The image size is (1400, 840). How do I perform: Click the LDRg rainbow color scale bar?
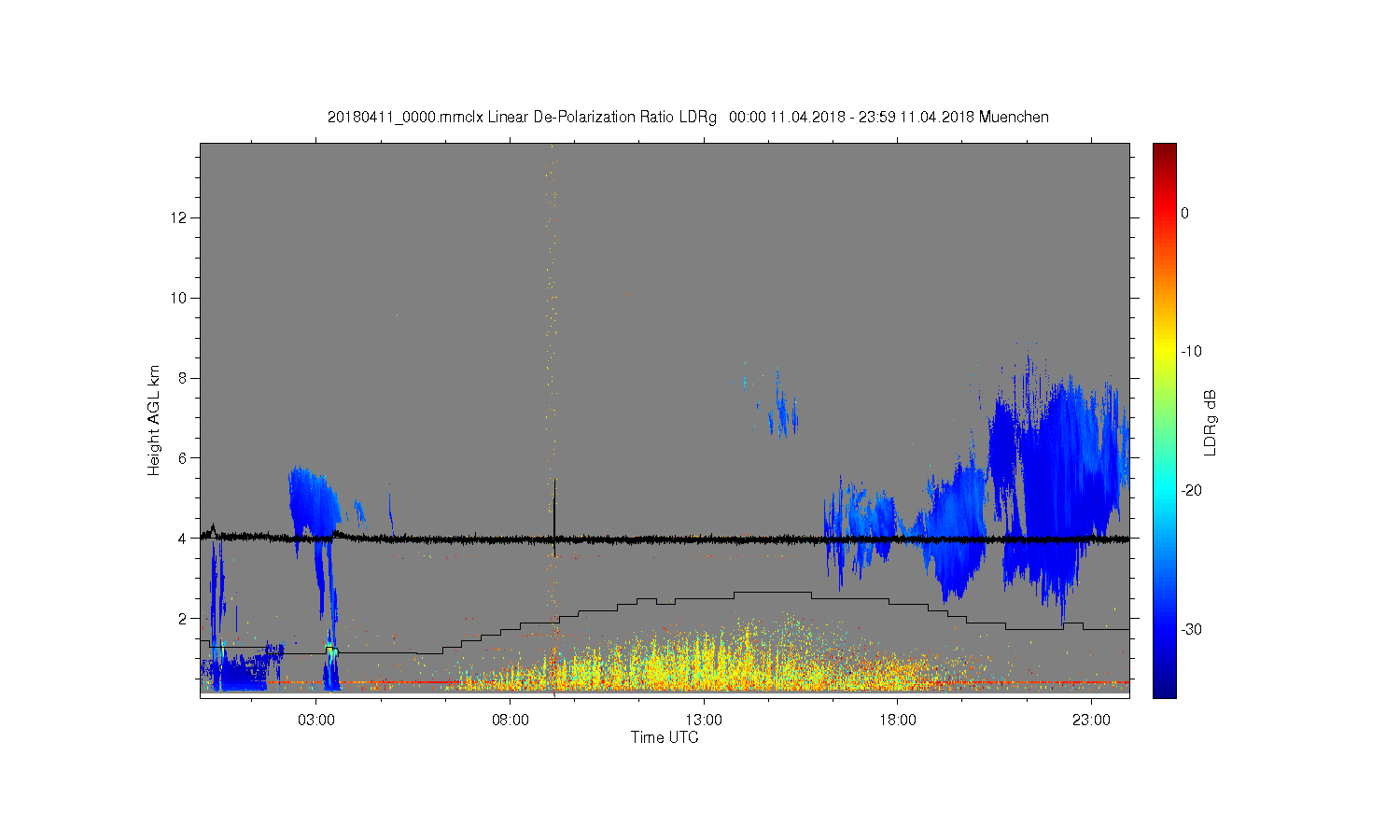1164,420
